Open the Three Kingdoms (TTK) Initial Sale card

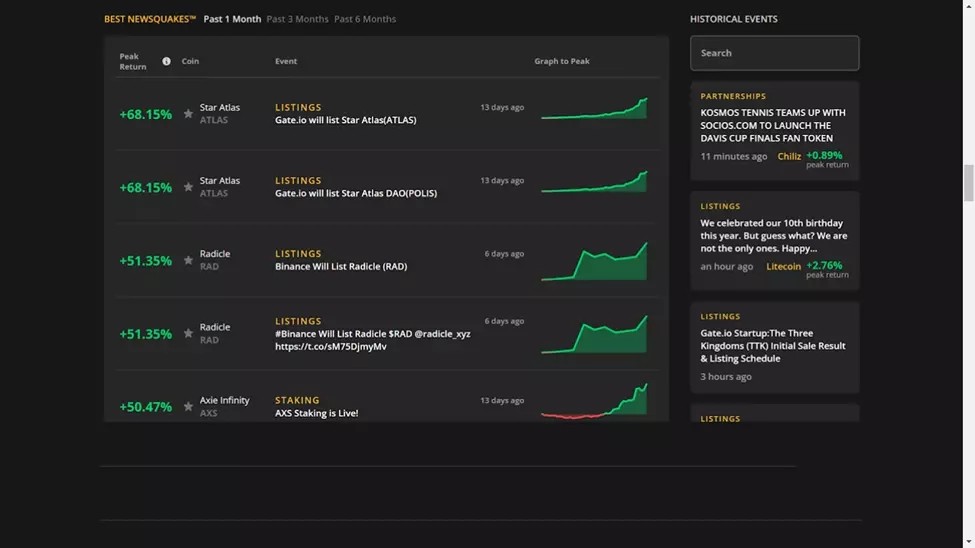tap(774, 348)
